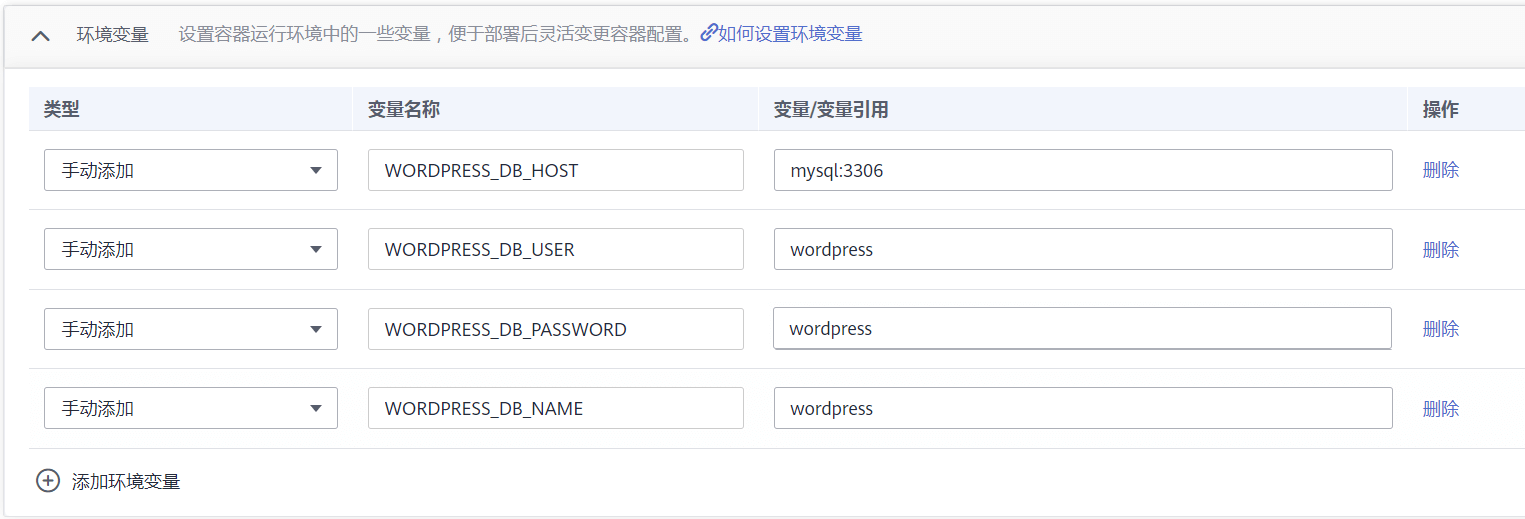Click the 类型 column header
Screen dimensions: 1525x519
62,109
